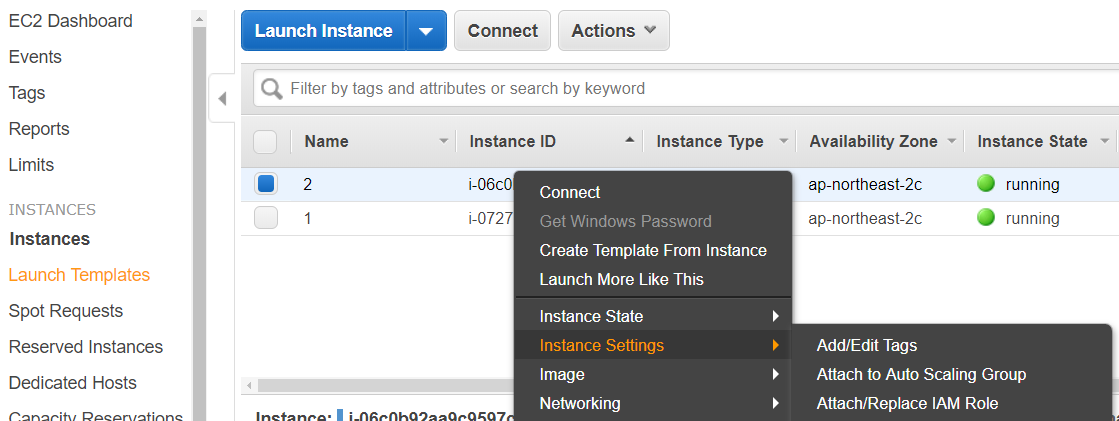Expand the Image submenu
Image resolution: width=1119 pixels, height=421 pixels.
653,374
